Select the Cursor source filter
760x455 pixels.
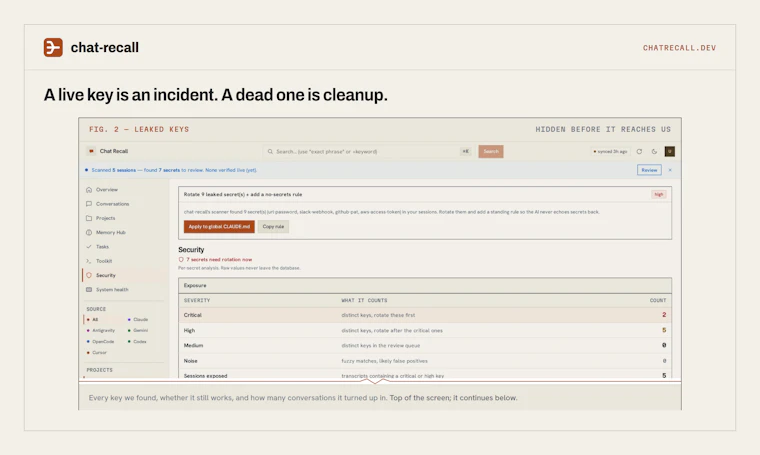pos(99,353)
